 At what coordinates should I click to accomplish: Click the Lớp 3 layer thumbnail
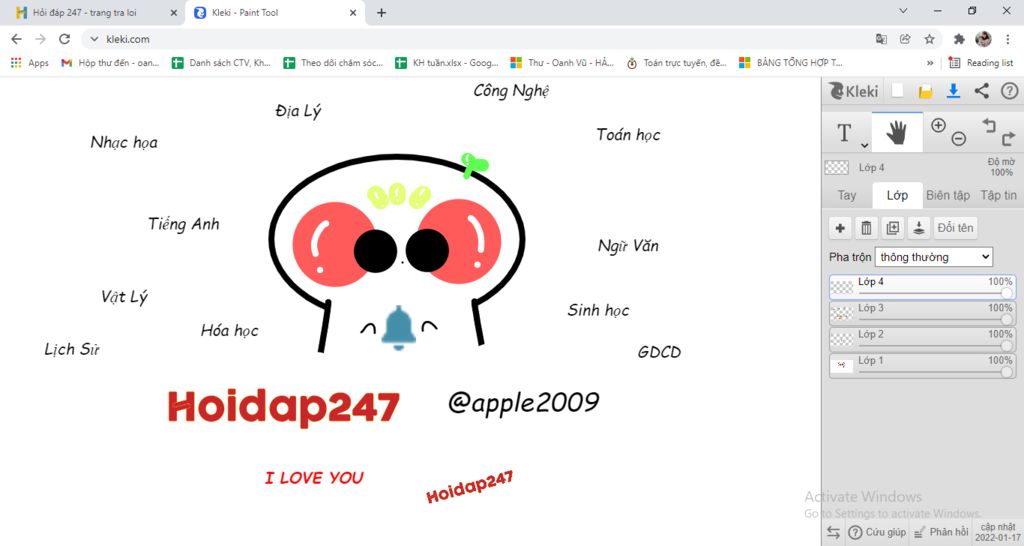(x=842, y=313)
